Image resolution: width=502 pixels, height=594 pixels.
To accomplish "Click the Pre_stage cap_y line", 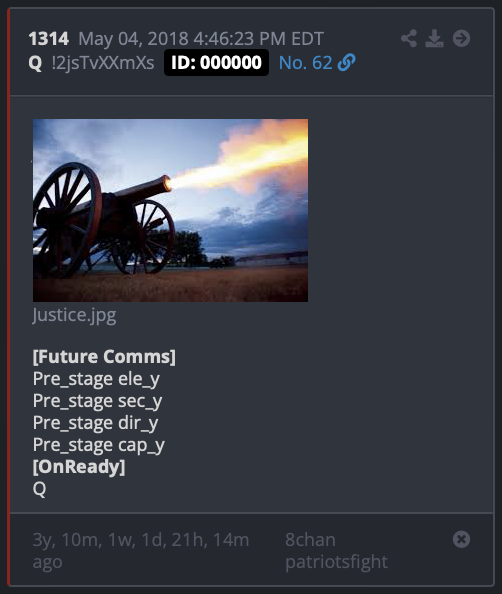I will coord(99,445).
